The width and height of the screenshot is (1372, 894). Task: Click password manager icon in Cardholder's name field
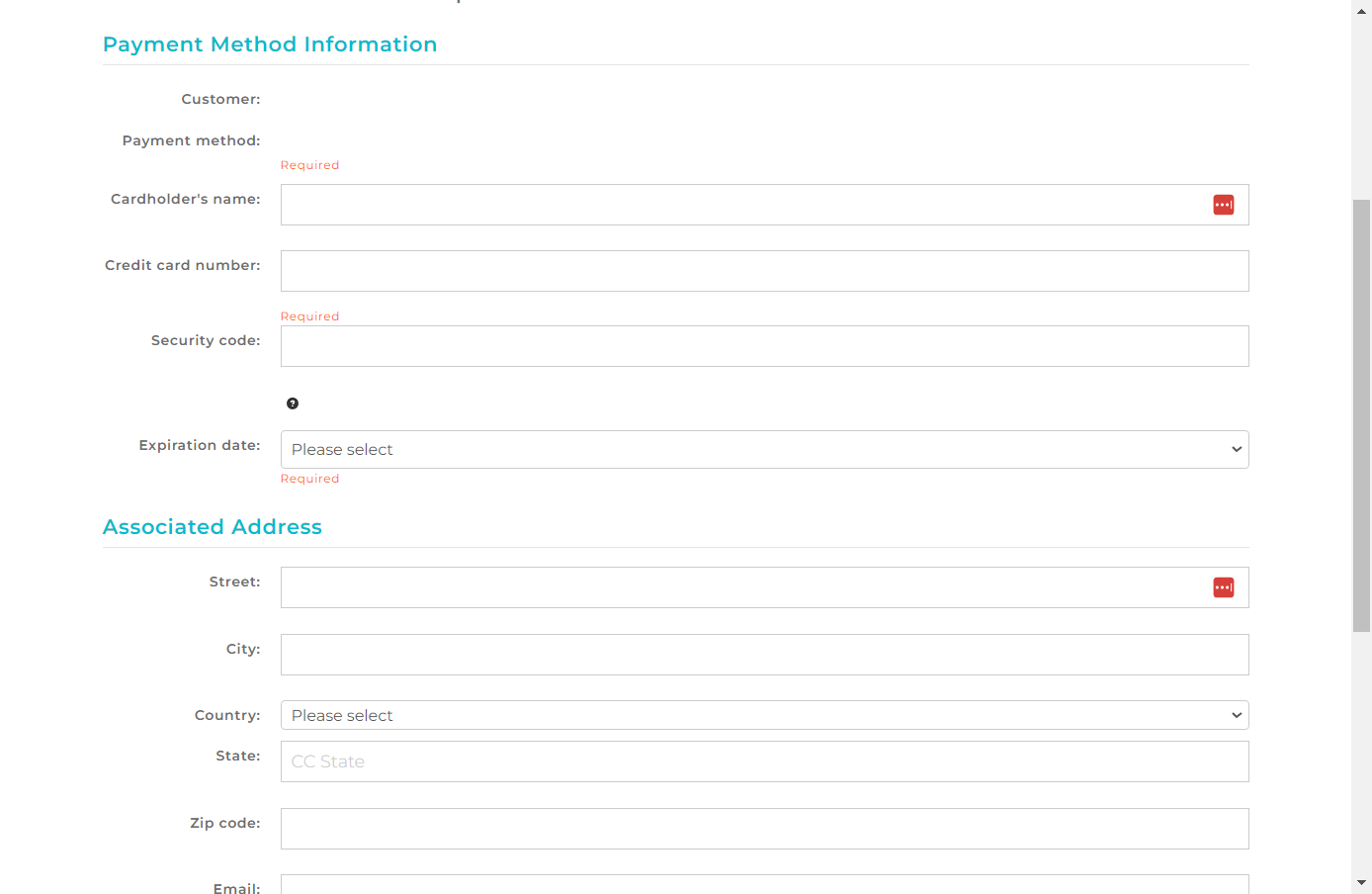tap(1224, 205)
